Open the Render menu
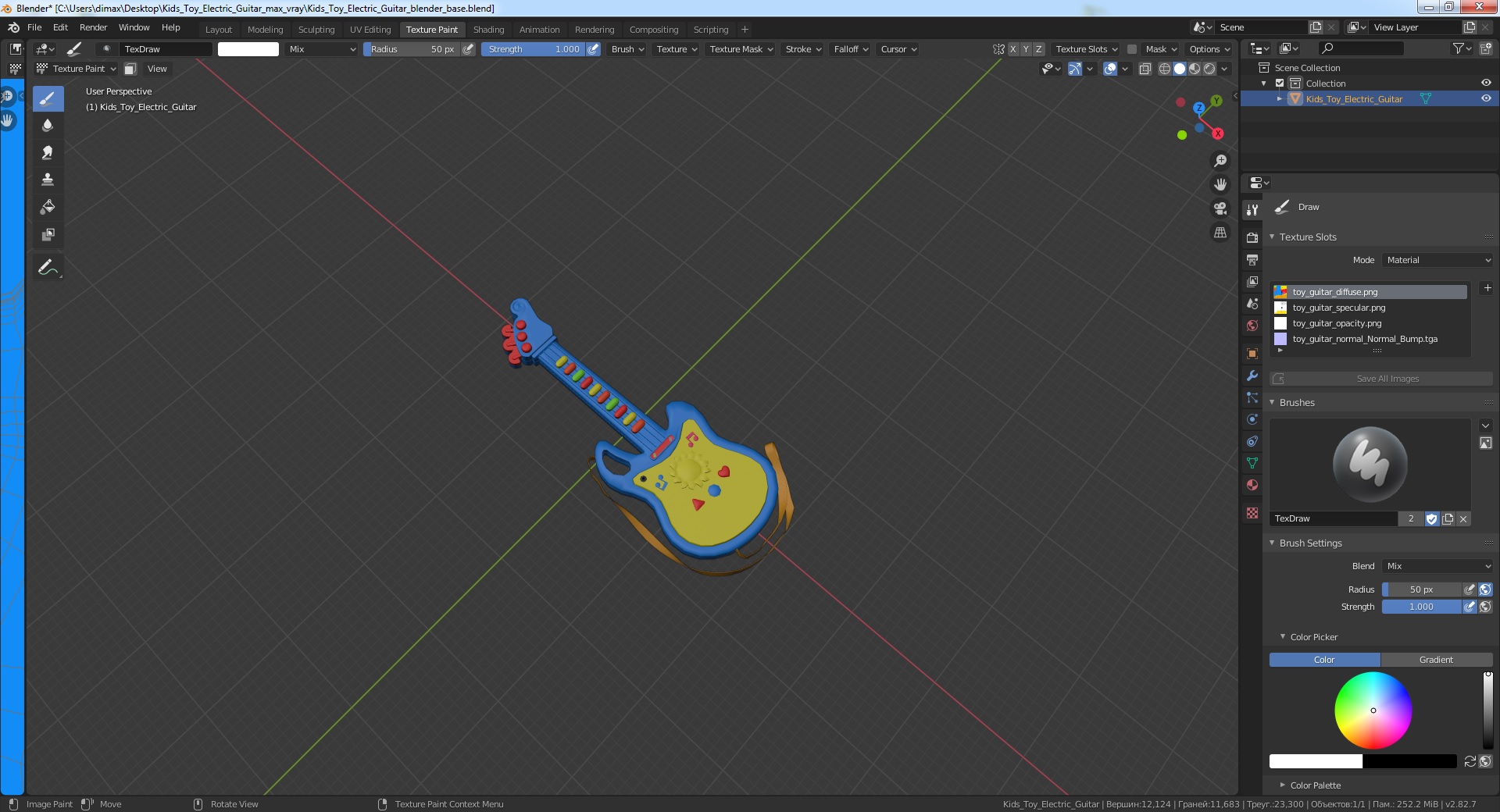The width and height of the screenshot is (1500, 812). click(93, 27)
